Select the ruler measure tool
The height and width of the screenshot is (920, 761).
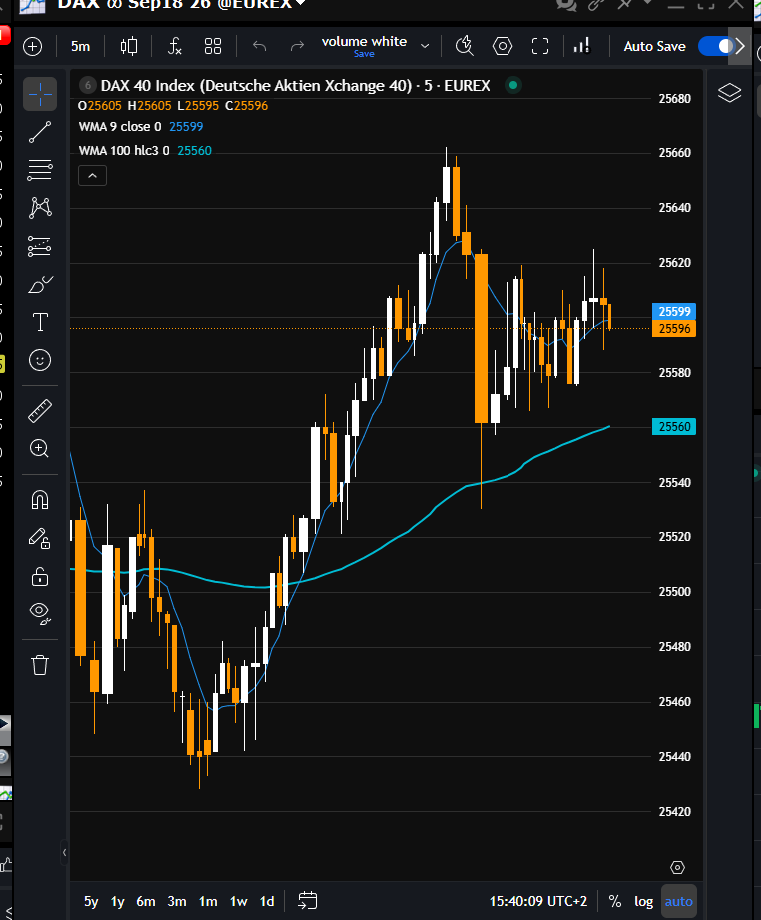[x=40, y=411]
